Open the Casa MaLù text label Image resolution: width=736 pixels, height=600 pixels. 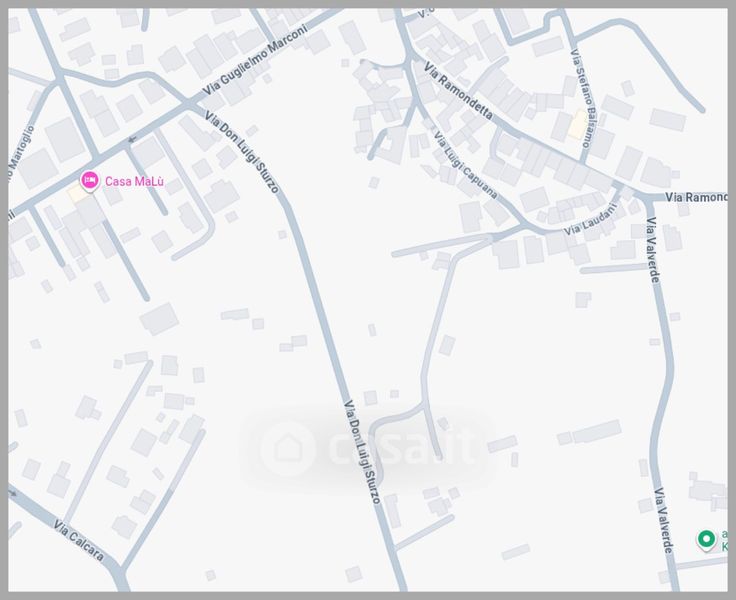pos(134,181)
